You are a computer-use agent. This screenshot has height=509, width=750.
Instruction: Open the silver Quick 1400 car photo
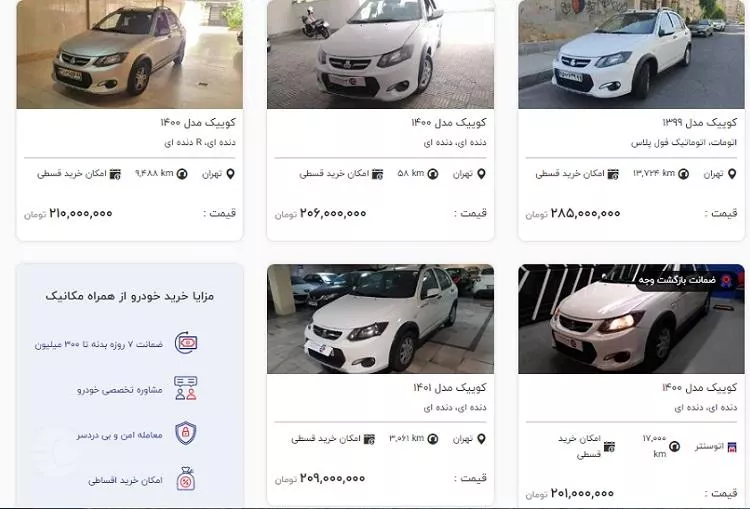[130, 54]
